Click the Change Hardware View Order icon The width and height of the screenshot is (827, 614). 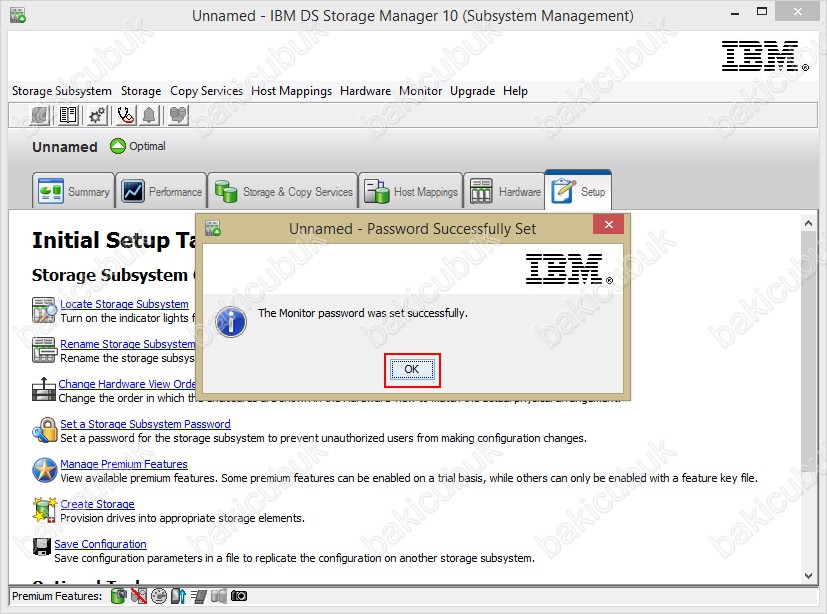pos(44,390)
